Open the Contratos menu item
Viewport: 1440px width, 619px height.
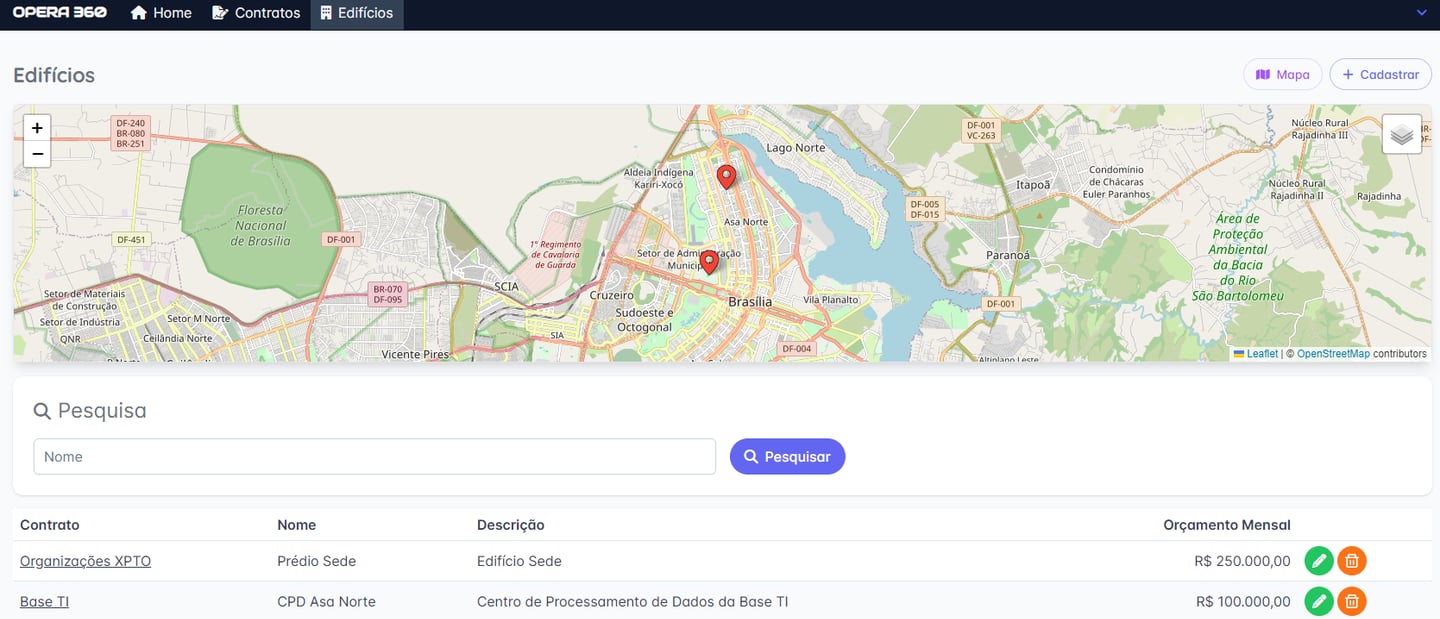[256, 14]
